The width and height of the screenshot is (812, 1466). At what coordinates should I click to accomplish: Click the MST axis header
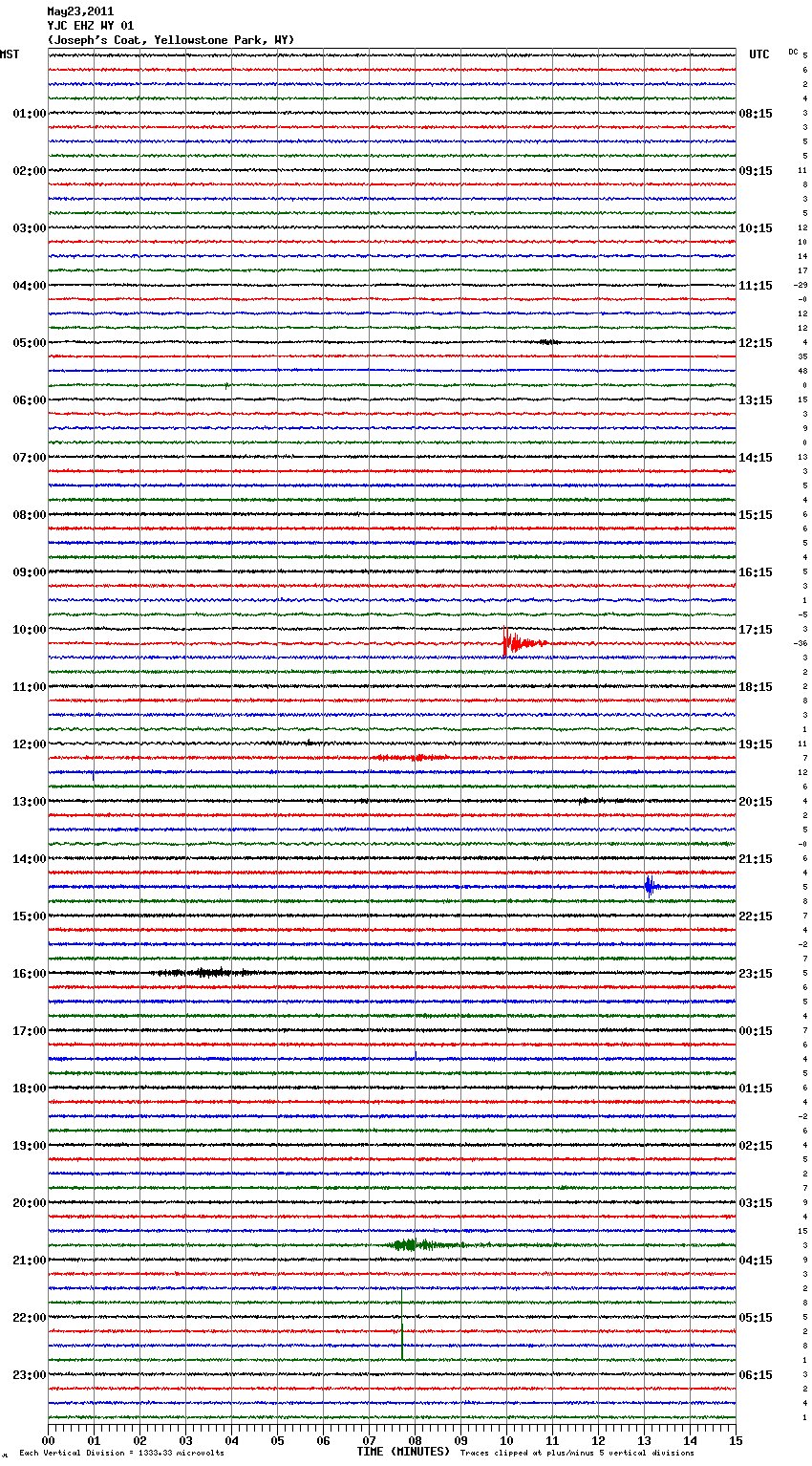[x=10, y=54]
